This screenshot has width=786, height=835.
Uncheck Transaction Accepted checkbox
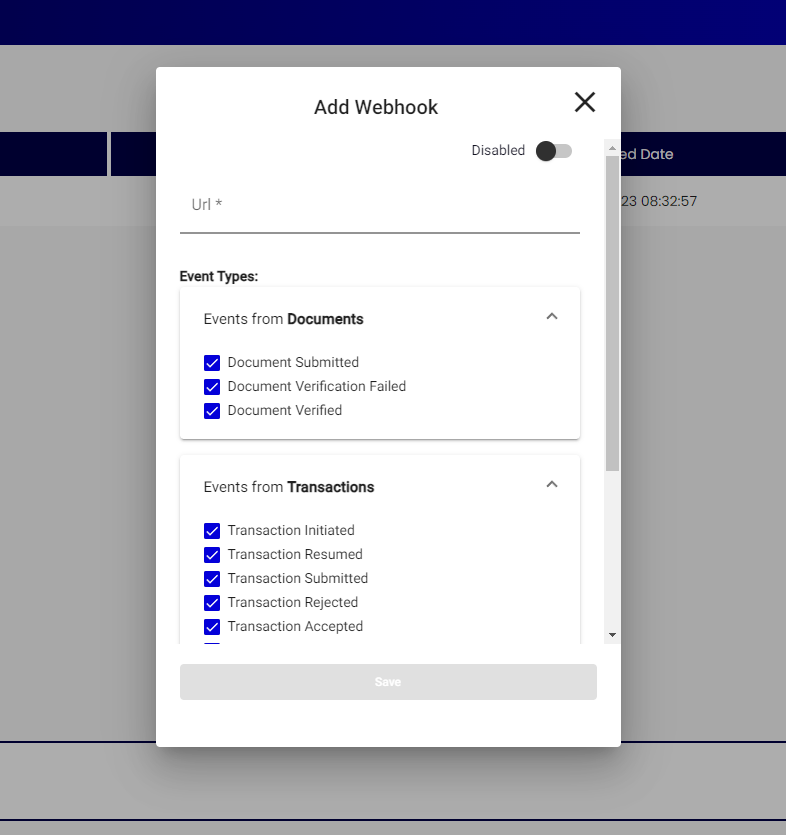tap(212, 626)
